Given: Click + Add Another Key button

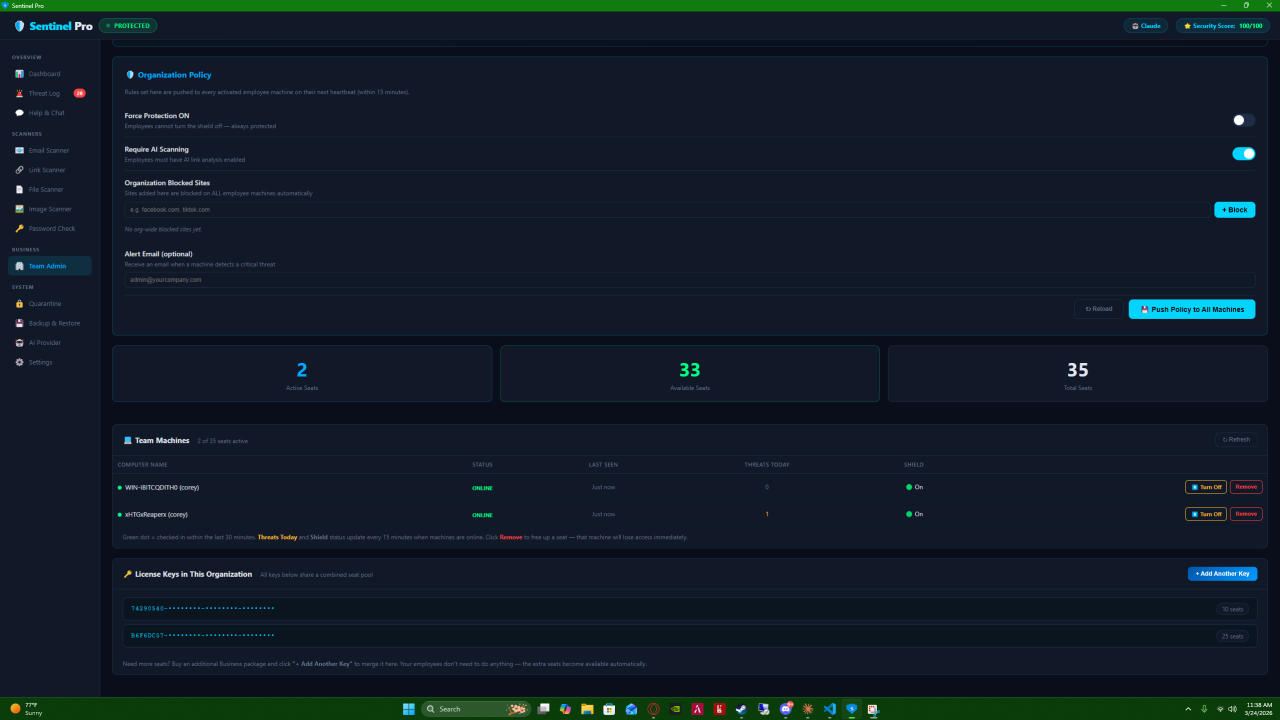Looking at the screenshot, I should 1222,574.
